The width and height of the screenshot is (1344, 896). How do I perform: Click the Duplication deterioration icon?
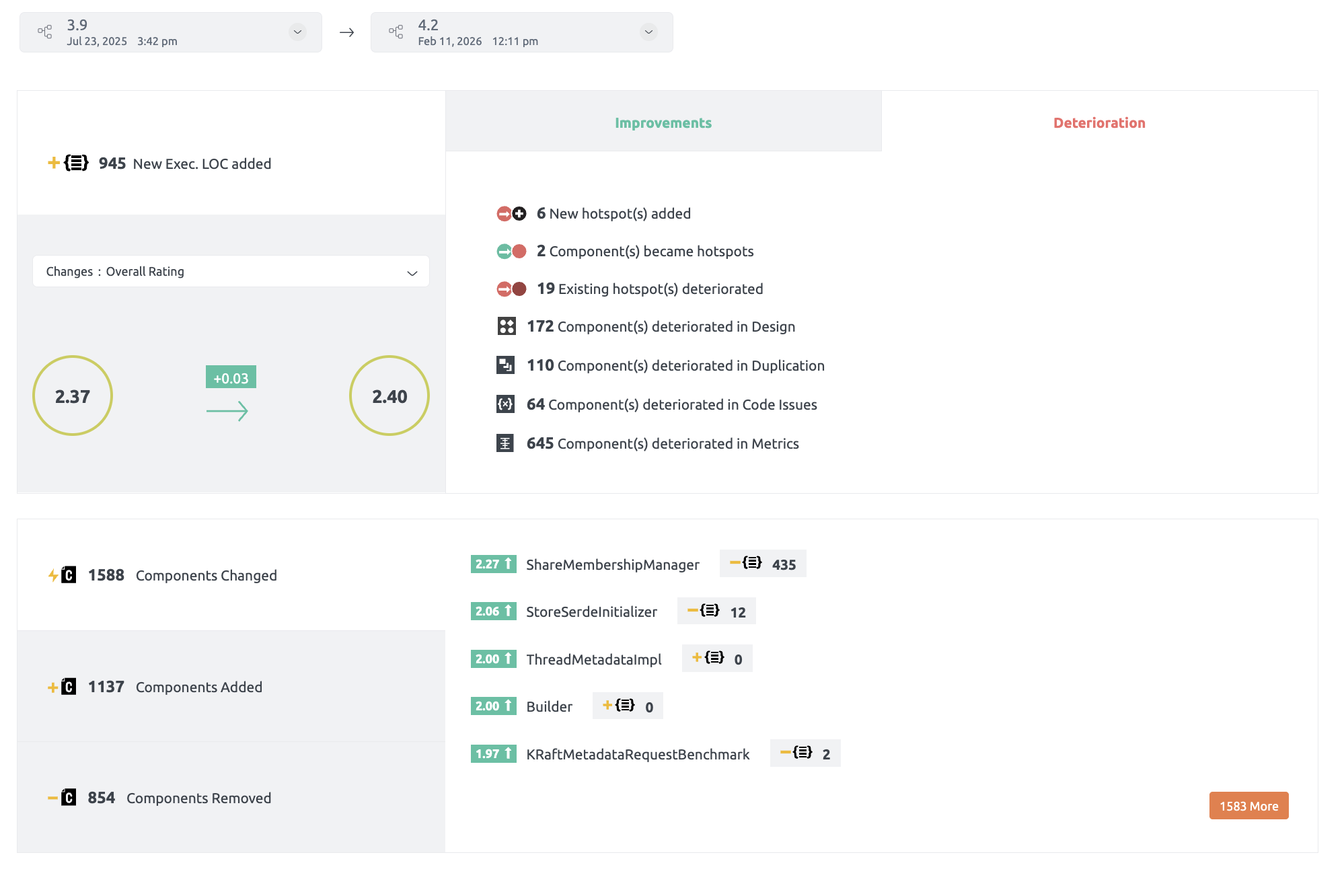tap(505, 365)
